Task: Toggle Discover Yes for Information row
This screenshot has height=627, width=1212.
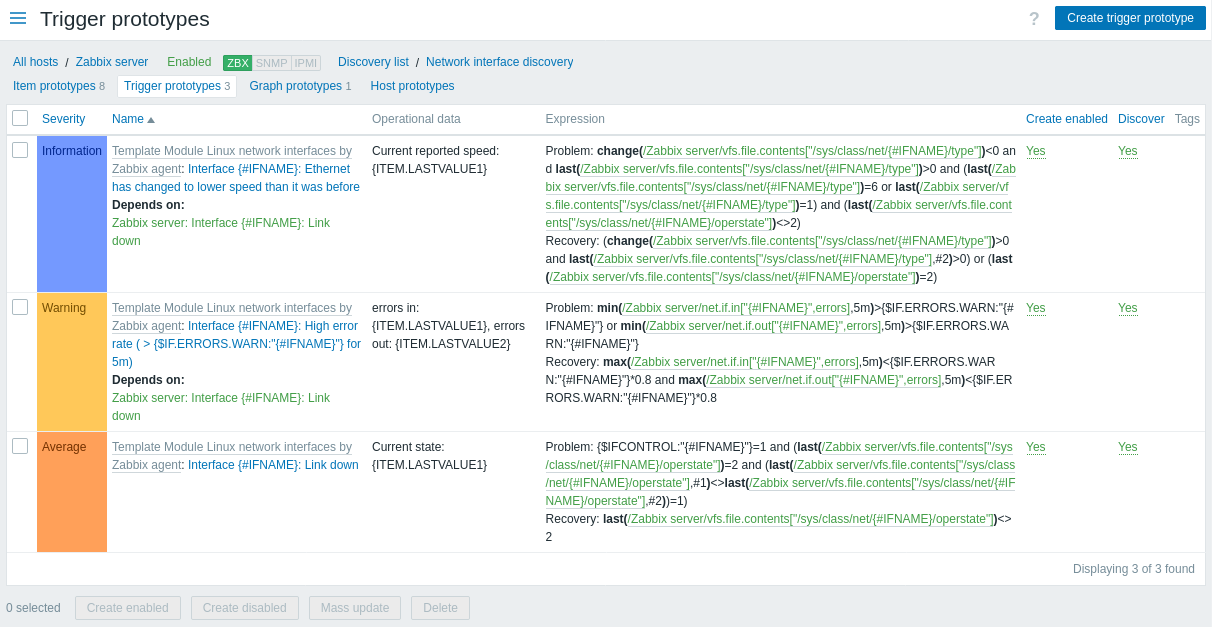Action: pos(1128,151)
